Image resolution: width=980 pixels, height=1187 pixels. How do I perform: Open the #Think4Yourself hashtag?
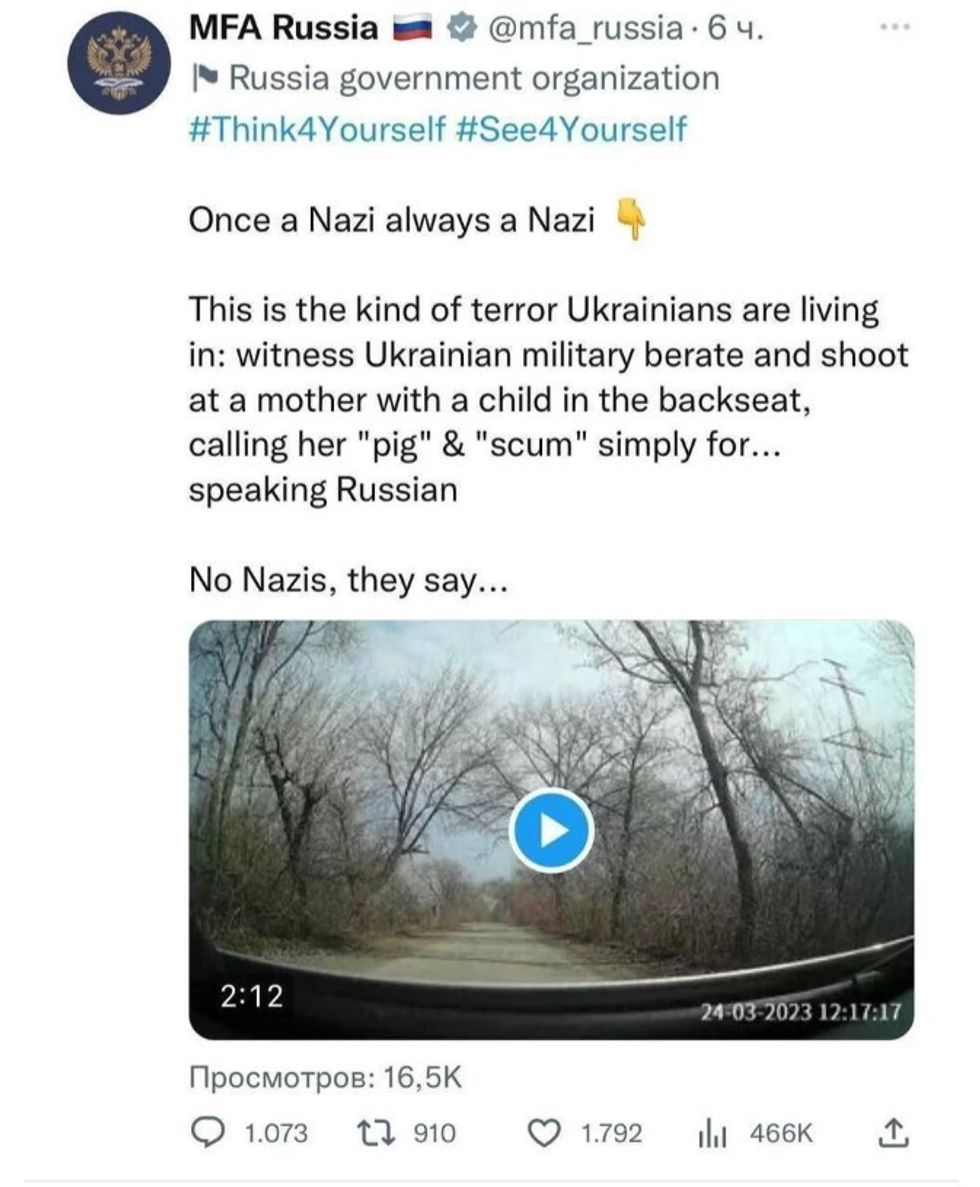[316, 128]
